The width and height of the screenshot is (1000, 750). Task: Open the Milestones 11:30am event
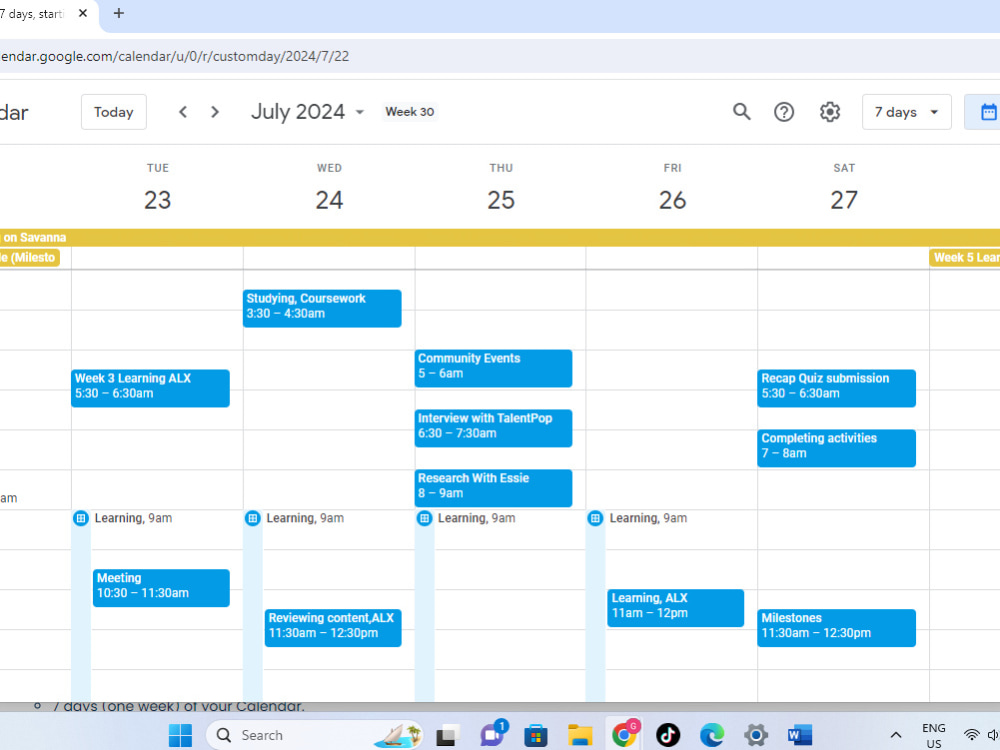(837, 628)
